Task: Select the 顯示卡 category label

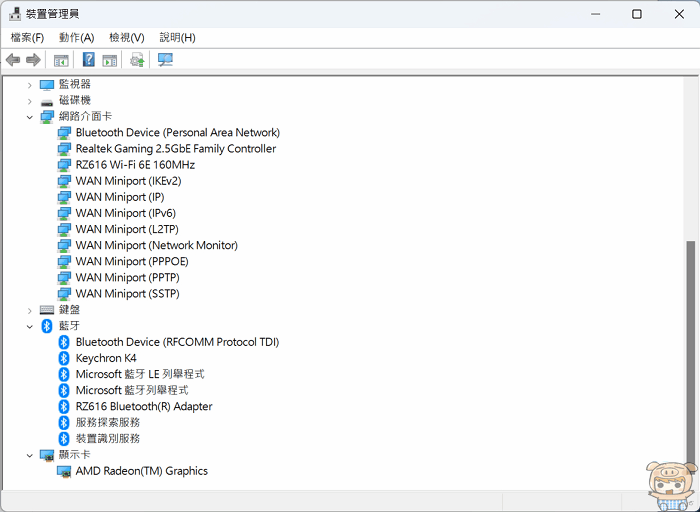Action: [75, 455]
